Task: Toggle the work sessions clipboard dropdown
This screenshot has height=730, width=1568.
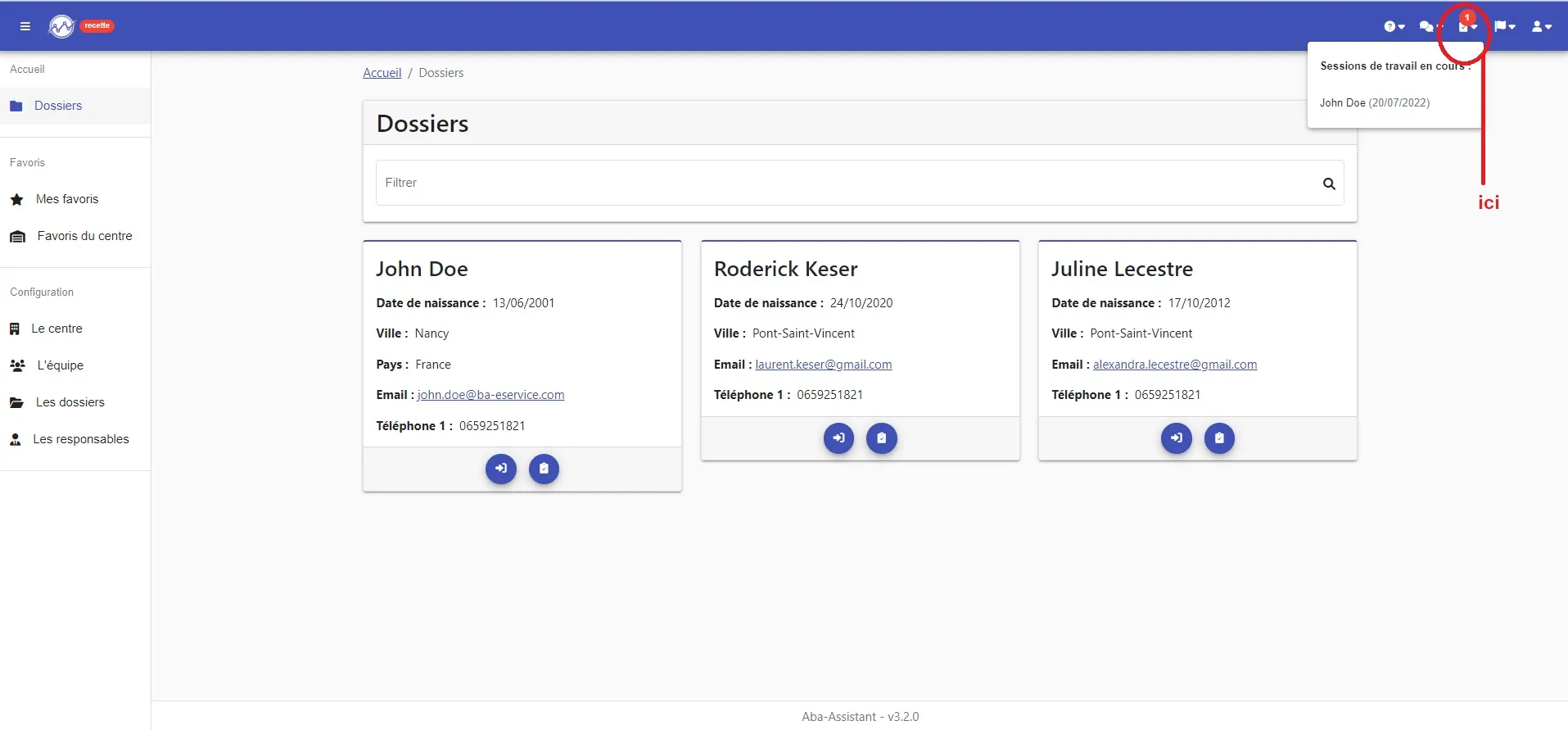Action: 1467,27
